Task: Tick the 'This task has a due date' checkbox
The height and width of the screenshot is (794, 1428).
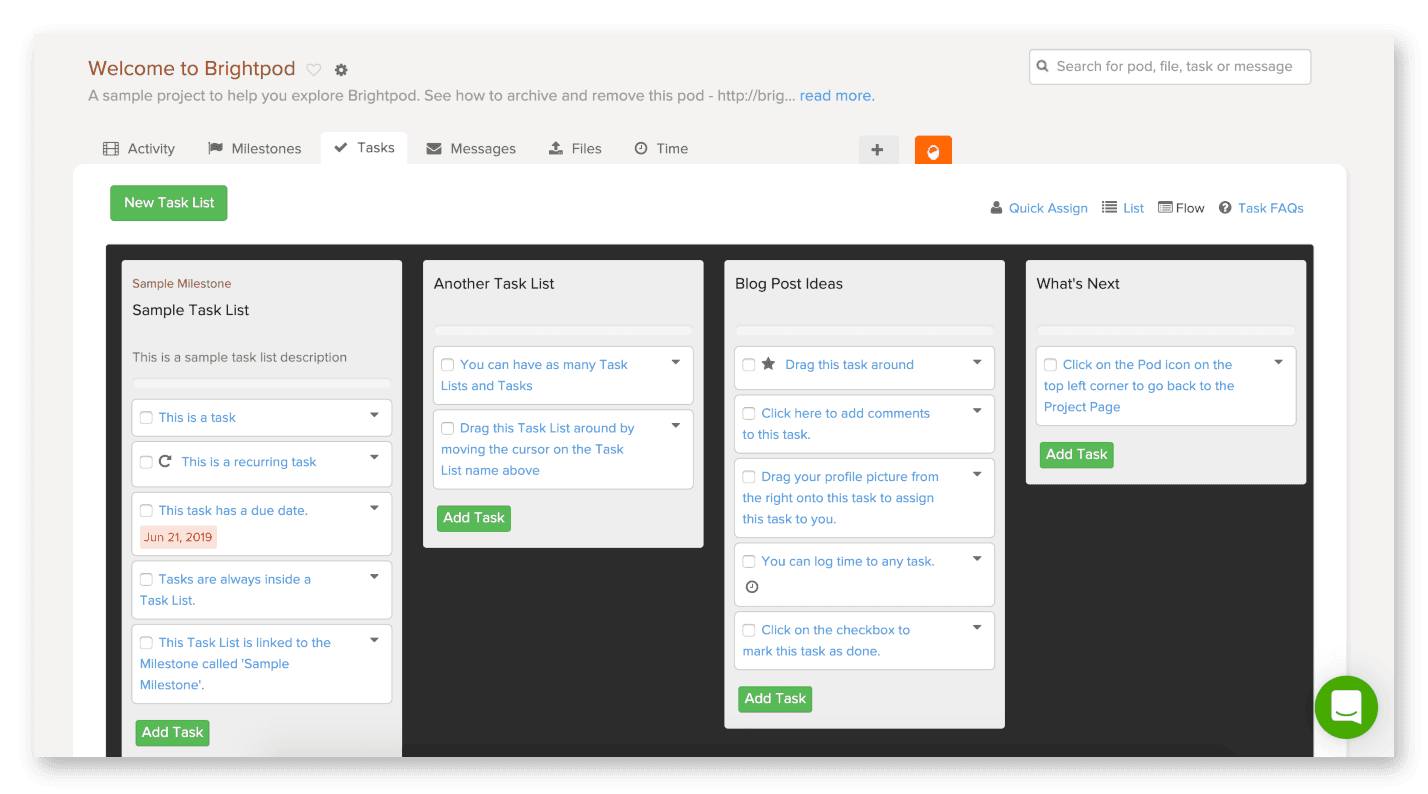Action: tap(147, 511)
